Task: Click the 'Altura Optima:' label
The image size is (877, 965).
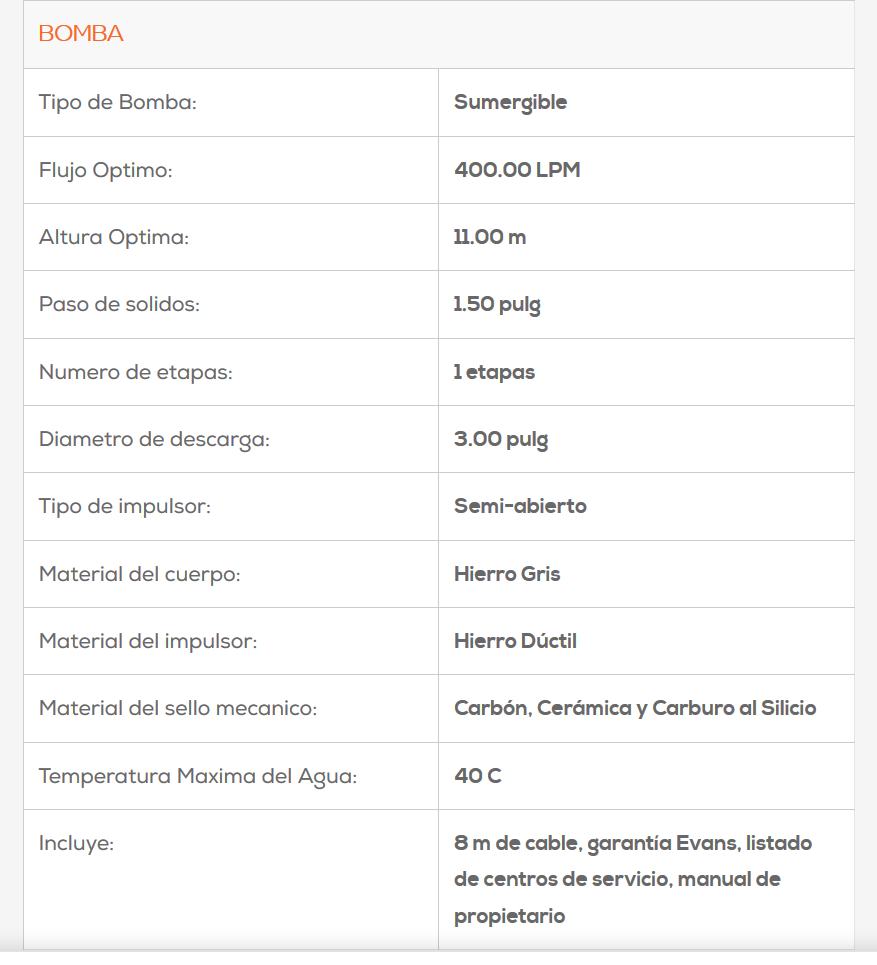Action: tap(114, 237)
